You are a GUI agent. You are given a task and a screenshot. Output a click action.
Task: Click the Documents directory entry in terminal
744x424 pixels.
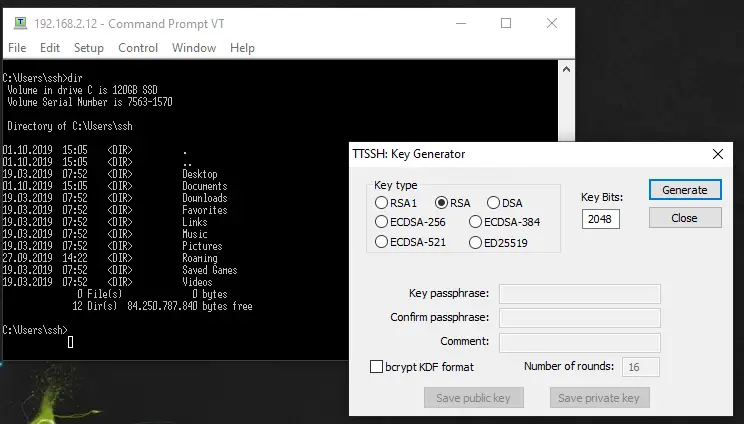pyautogui.click(x=205, y=186)
